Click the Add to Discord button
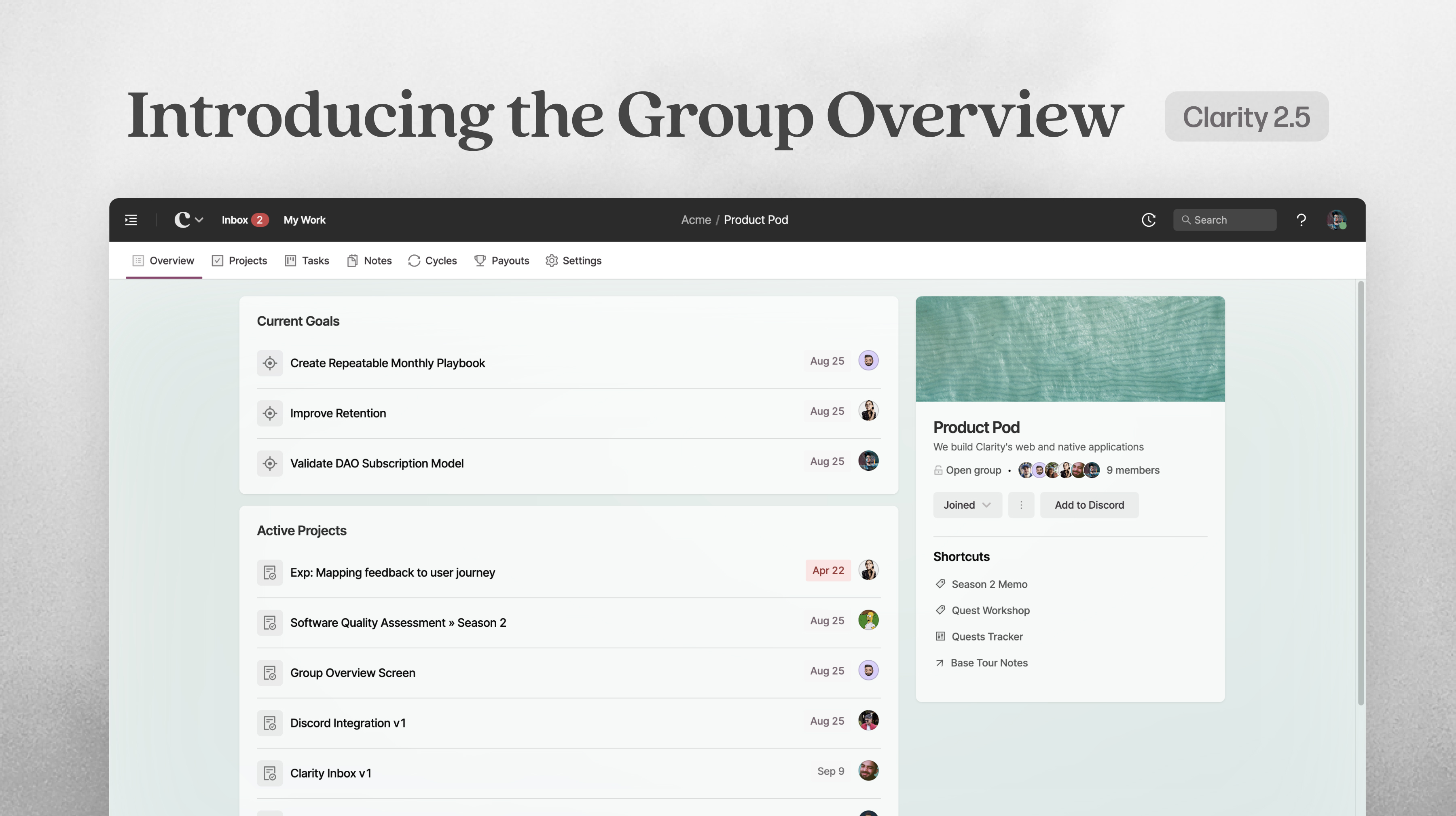1456x816 pixels. [x=1089, y=505]
